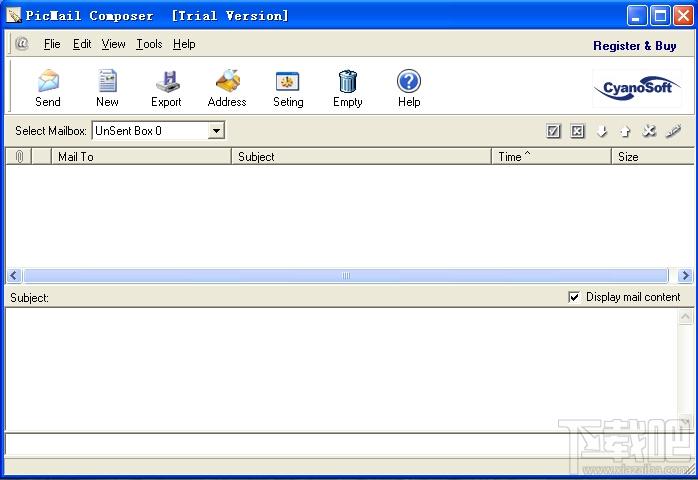Image resolution: width=698 pixels, height=480 pixels.
Task: Click the Help question mark icon
Action: (409, 89)
